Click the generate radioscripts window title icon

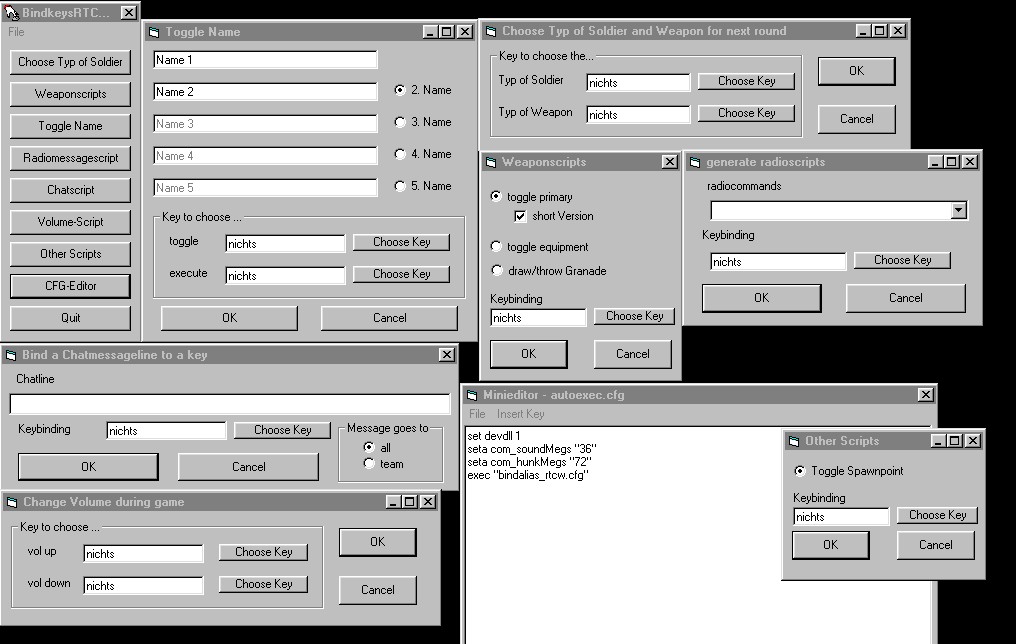pos(694,162)
